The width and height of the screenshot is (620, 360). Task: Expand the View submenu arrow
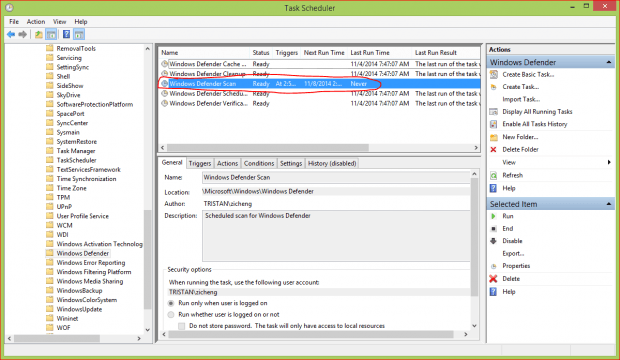coord(609,162)
